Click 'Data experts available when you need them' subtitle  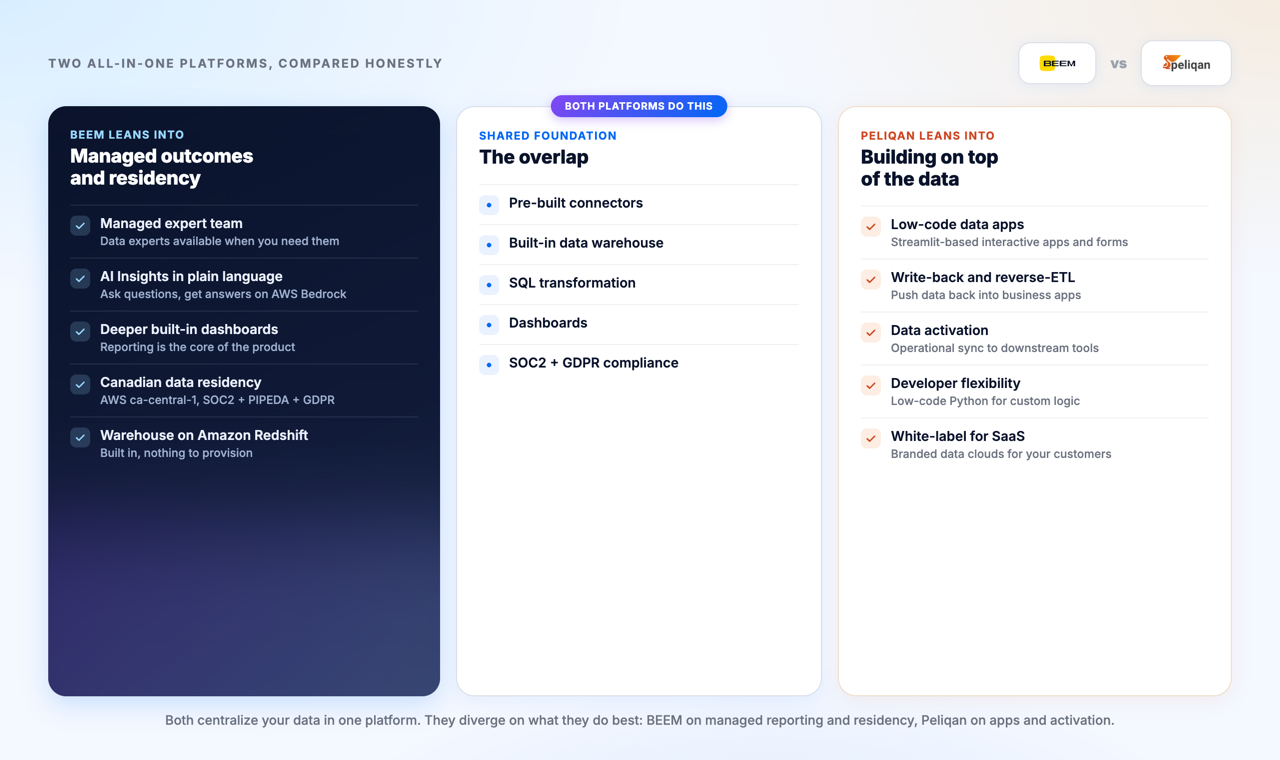220,242
